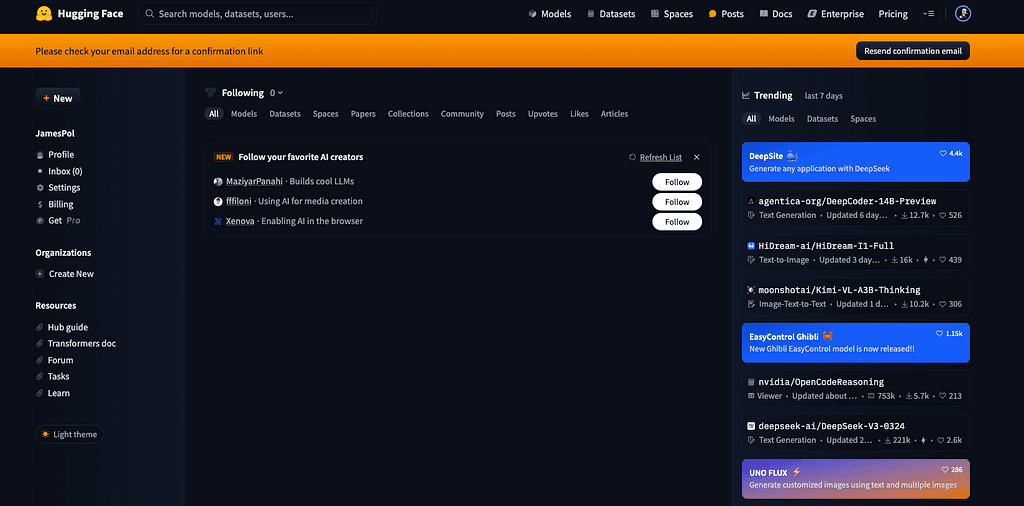
Task: Open the Pricing page
Action: 893,14
